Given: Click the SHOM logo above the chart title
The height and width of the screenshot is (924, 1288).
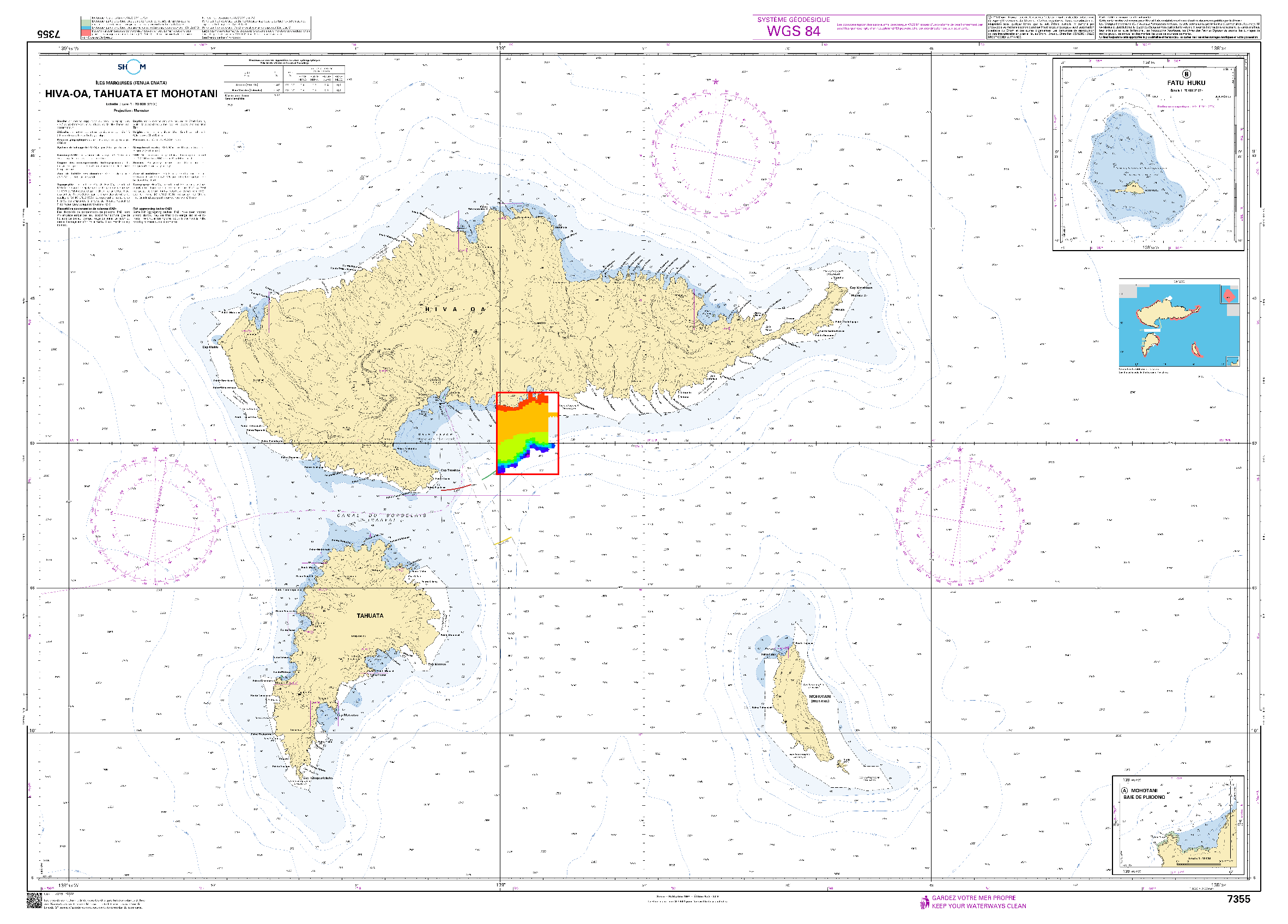Looking at the screenshot, I should [131, 67].
